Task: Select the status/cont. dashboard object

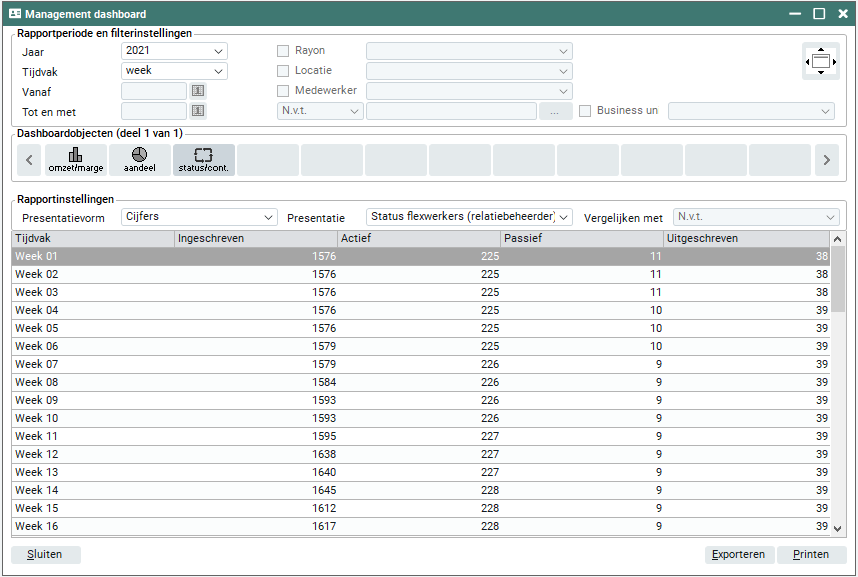Action: pos(203,160)
